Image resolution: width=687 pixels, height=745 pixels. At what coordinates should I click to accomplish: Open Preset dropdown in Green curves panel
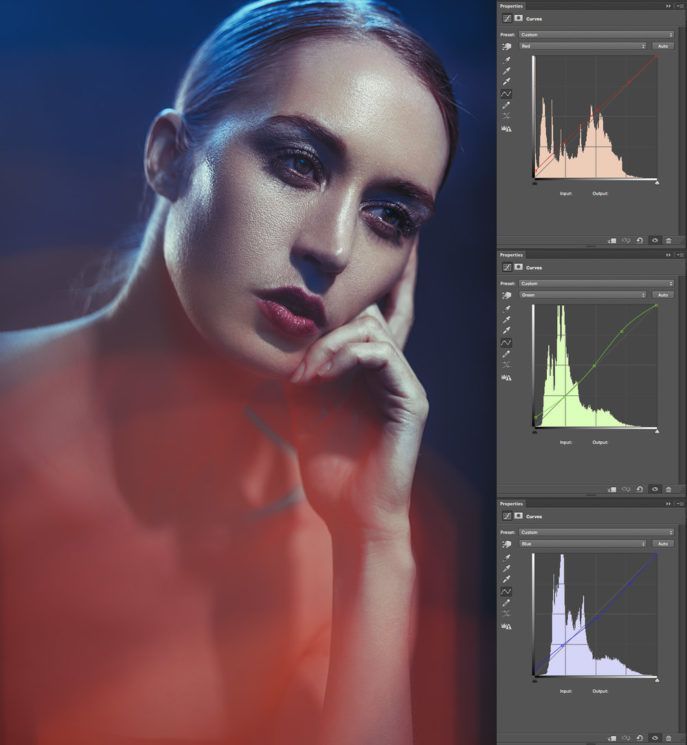click(x=596, y=284)
